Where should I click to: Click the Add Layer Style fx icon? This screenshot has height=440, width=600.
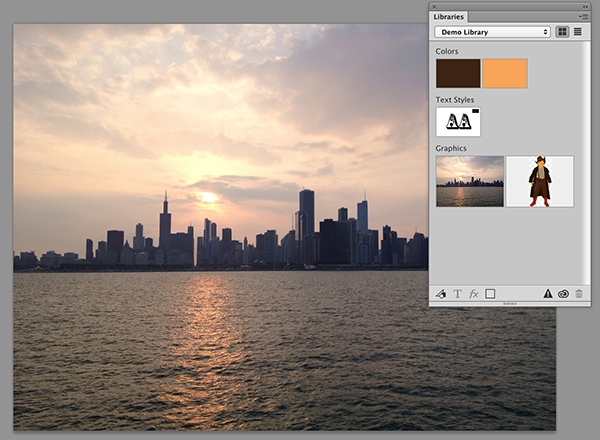(474, 294)
